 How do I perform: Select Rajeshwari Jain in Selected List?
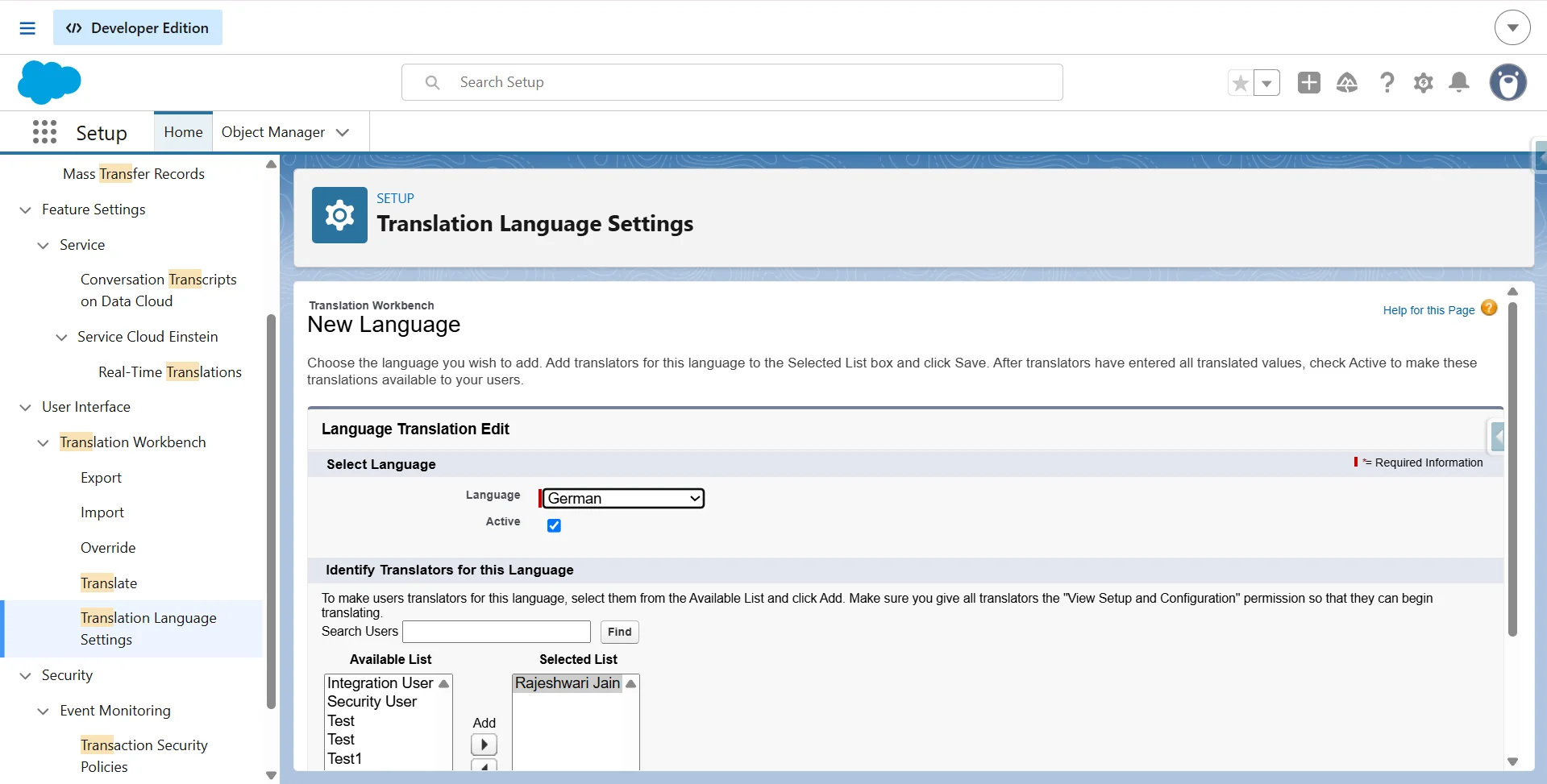click(x=568, y=683)
